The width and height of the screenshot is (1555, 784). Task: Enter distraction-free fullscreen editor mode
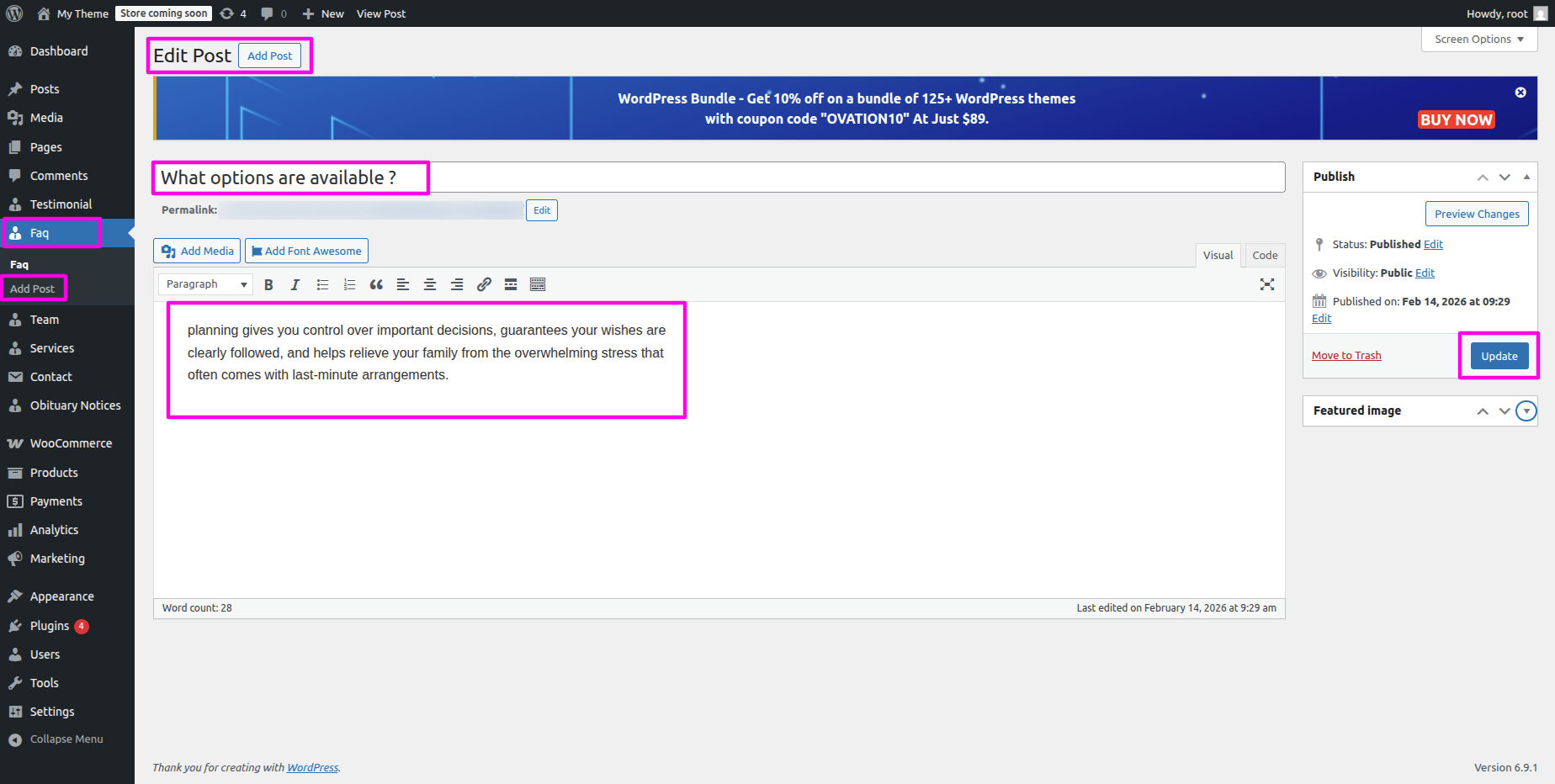pyautogui.click(x=1266, y=285)
